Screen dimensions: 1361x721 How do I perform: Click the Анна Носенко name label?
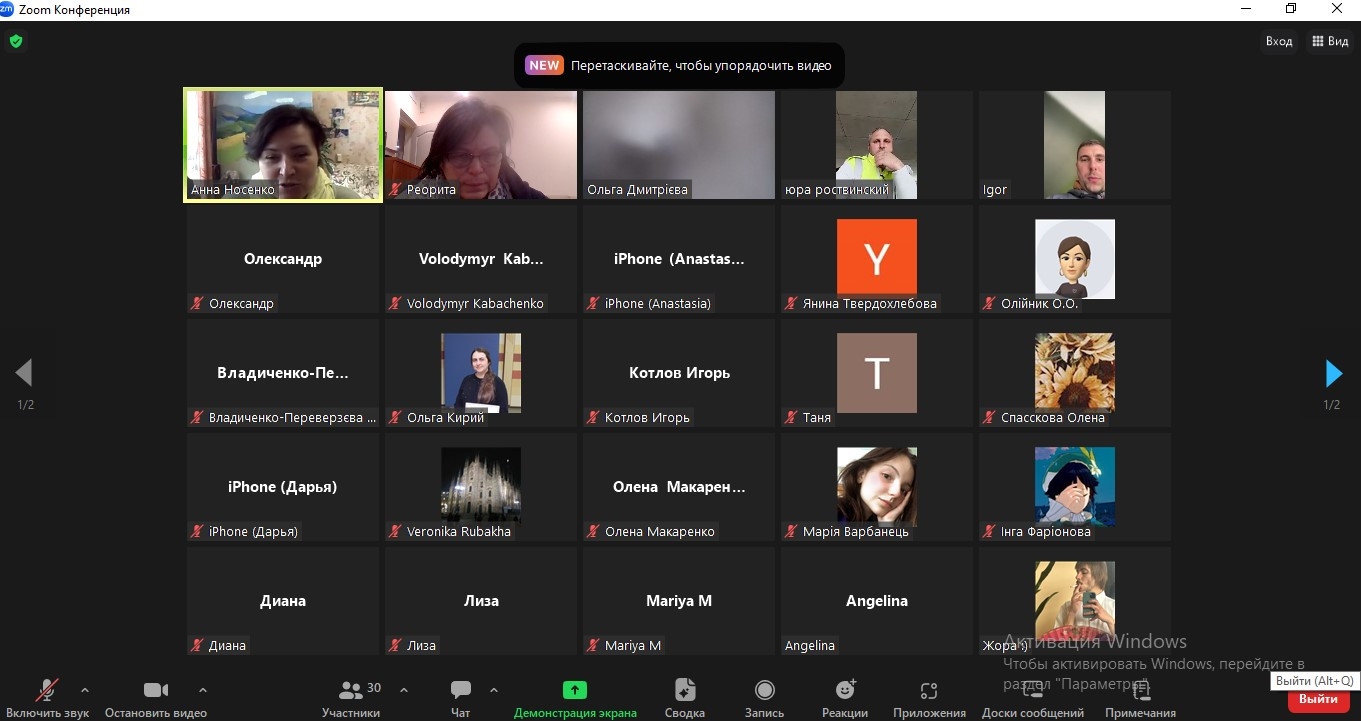click(x=233, y=190)
